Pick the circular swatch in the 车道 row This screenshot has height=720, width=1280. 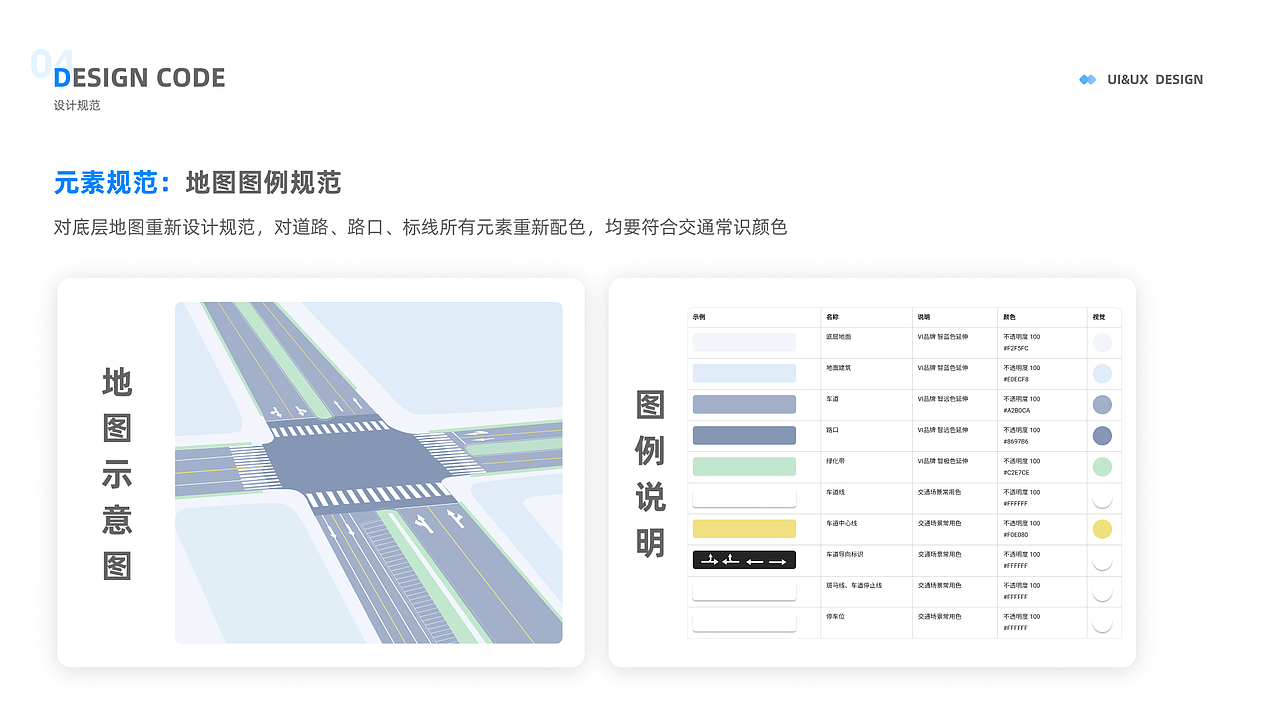point(1102,405)
